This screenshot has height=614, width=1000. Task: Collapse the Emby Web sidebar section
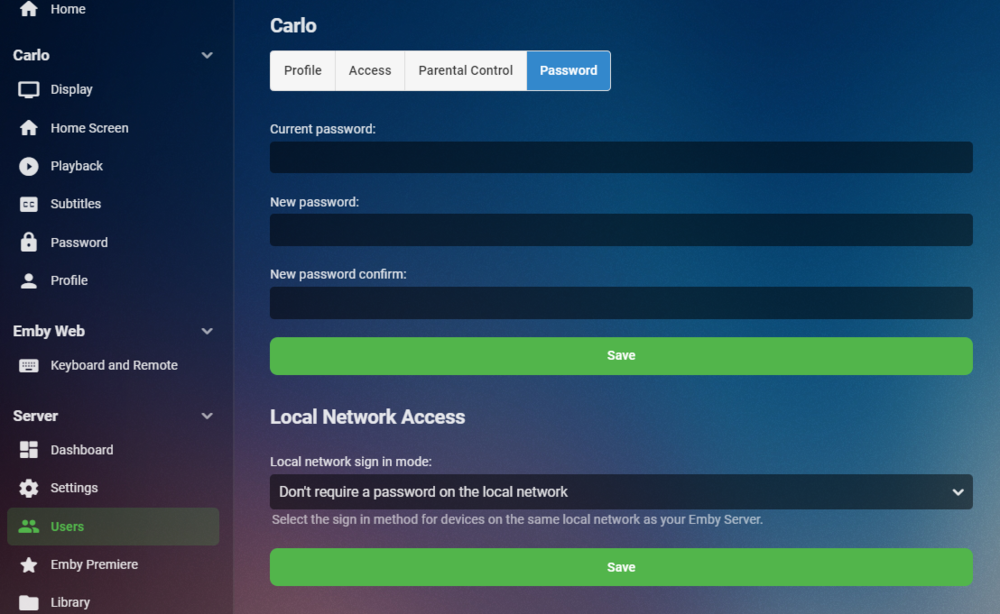pyautogui.click(x=207, y=331)
